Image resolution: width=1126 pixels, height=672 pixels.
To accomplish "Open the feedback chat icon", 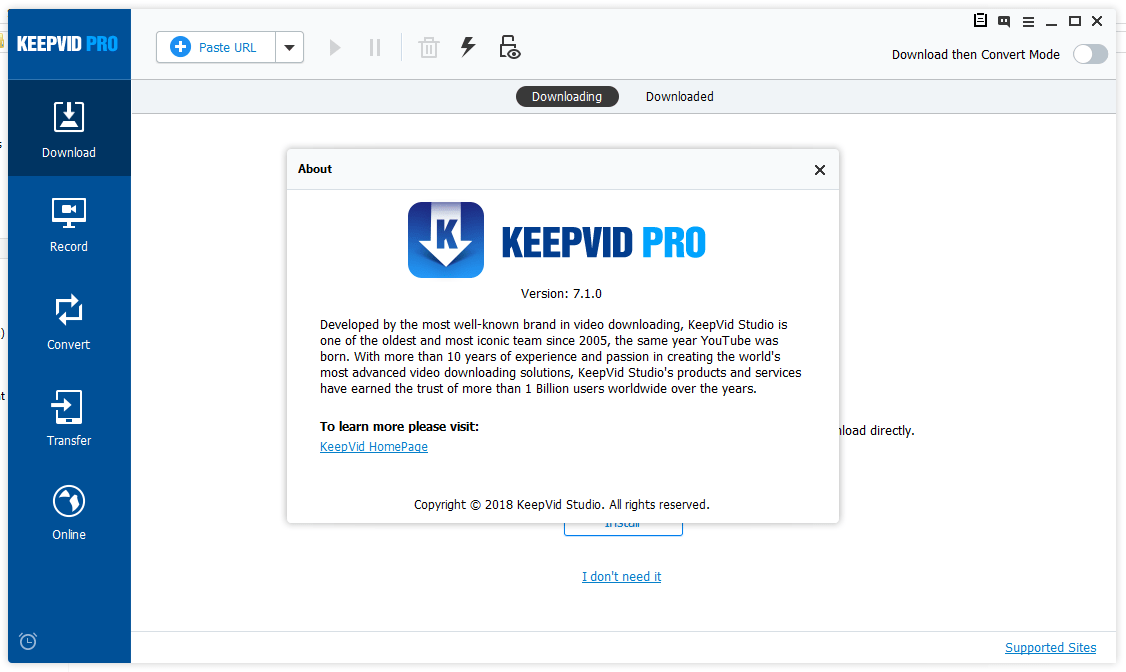I will [x=1004, y=22].
